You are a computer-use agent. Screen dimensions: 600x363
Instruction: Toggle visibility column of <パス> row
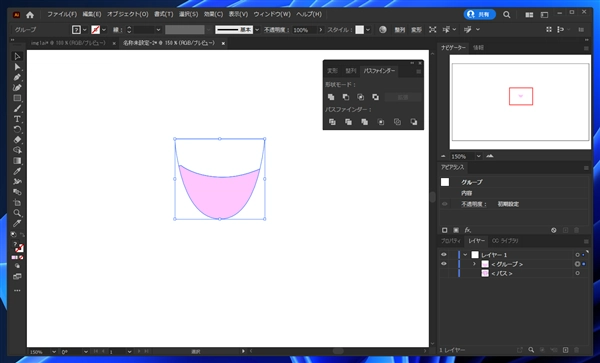click(443, 273)
